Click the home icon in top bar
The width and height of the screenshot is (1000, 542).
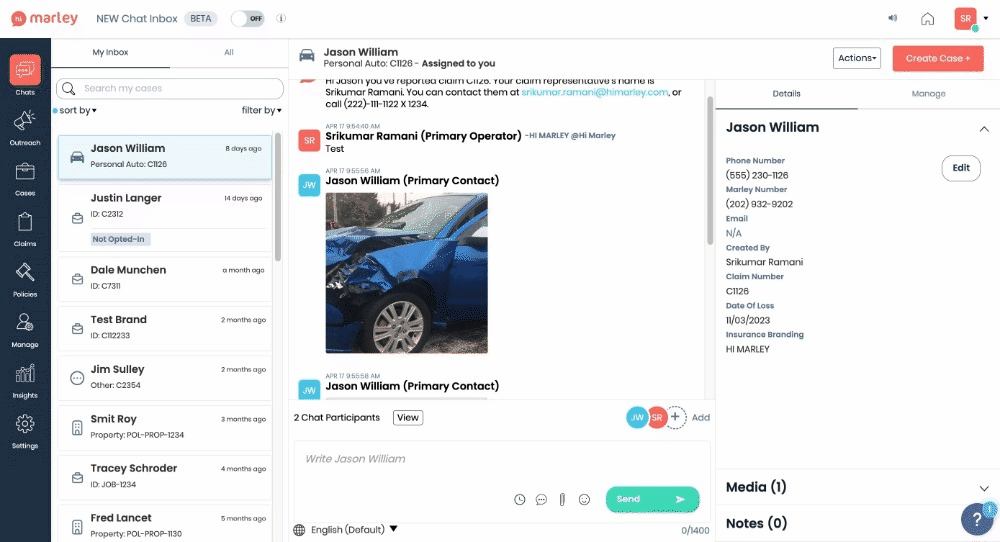[927, 18]
